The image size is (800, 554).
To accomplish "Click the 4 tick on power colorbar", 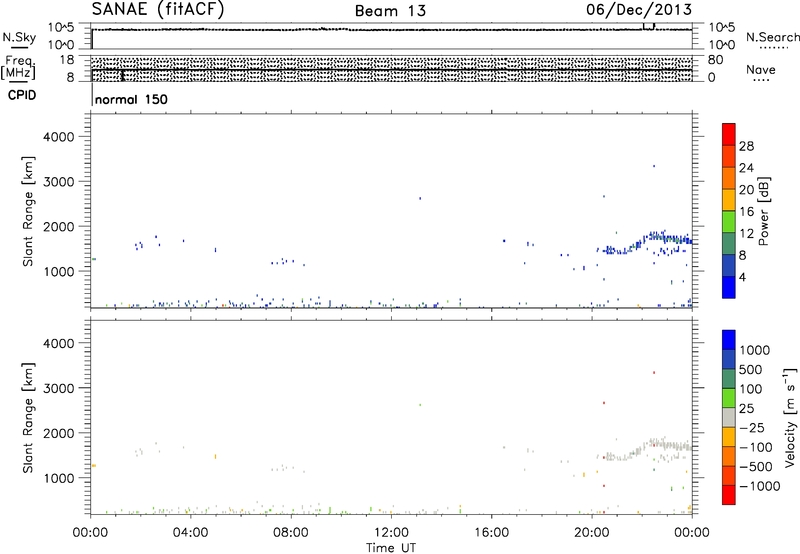I will [742, 277].
